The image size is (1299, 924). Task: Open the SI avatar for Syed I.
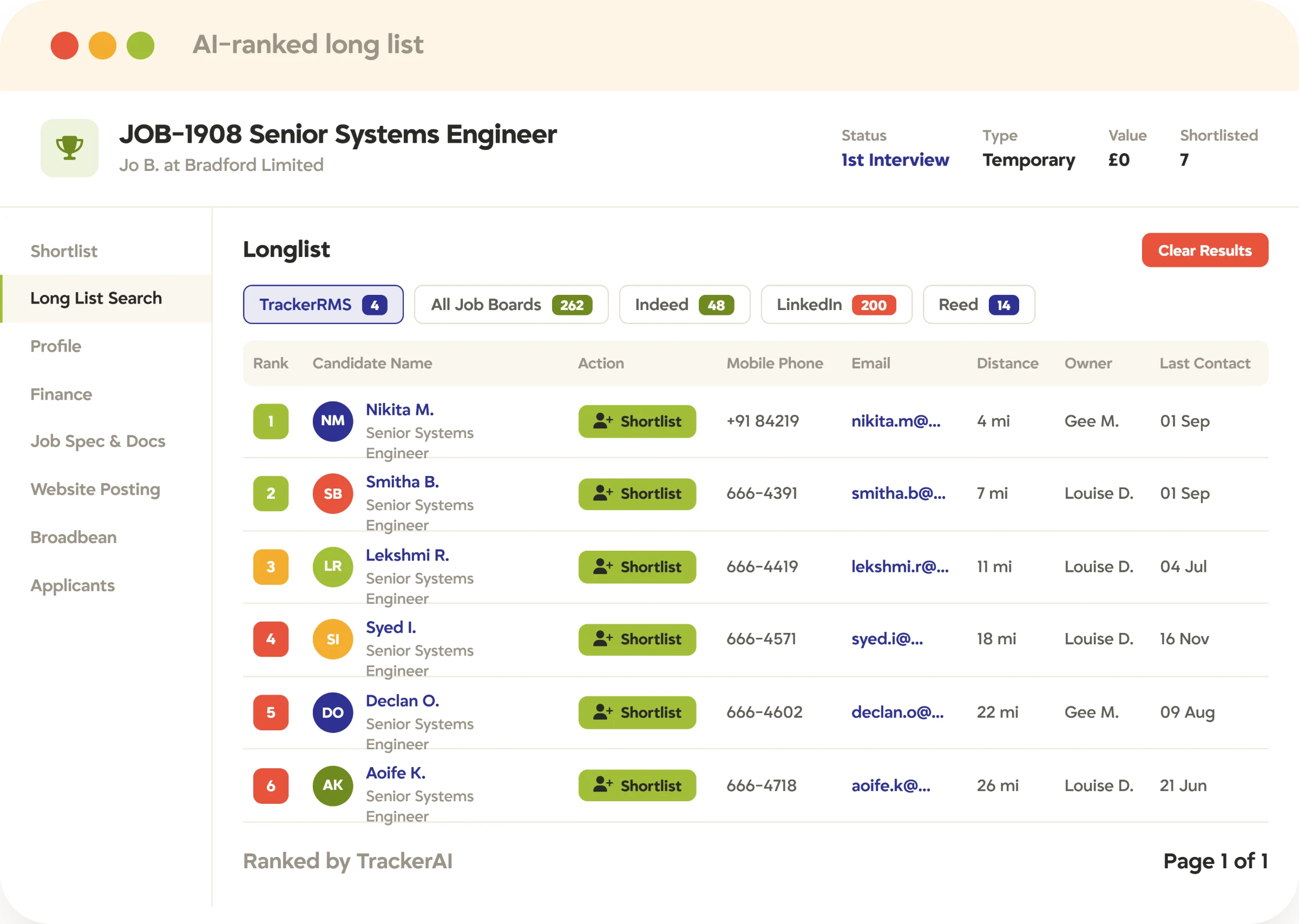click(333, 639)
